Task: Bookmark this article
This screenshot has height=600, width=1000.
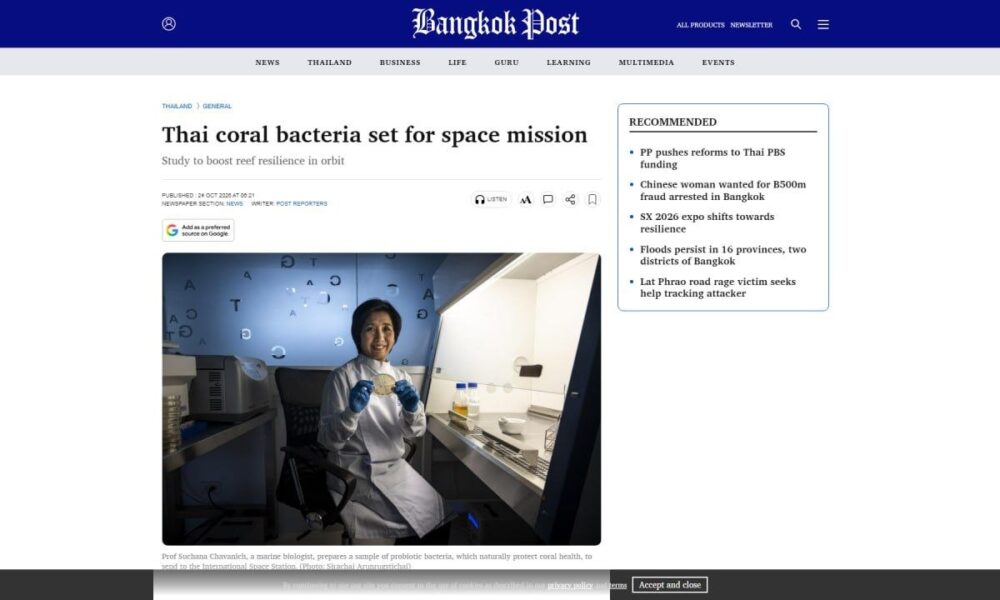Action: [x=592, y=200]
